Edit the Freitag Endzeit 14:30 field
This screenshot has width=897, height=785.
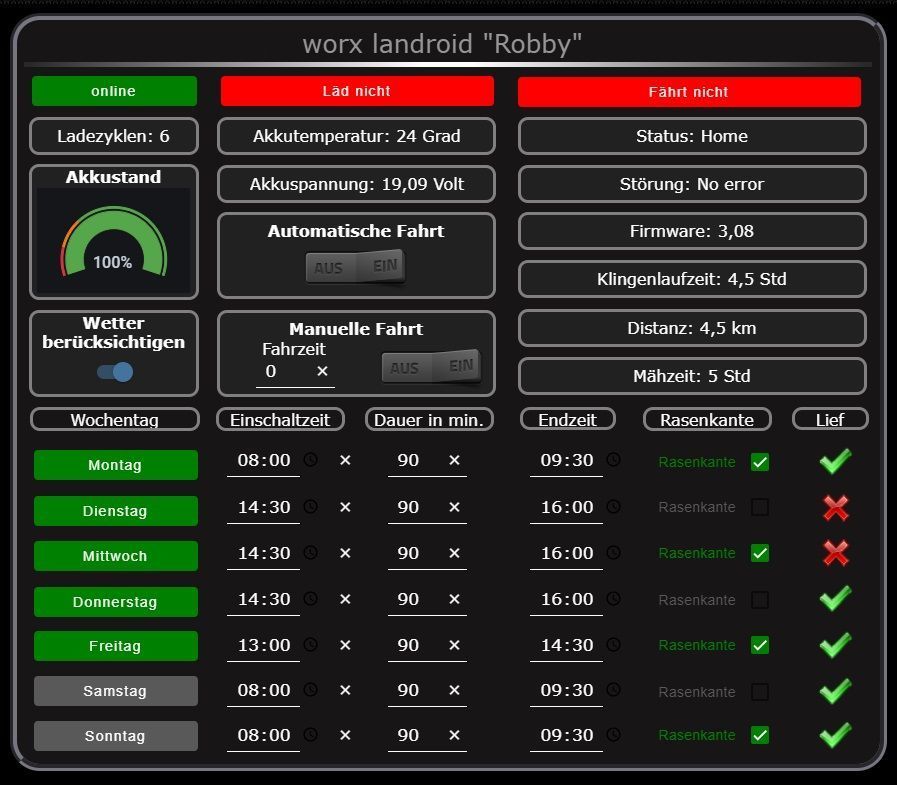566,645
